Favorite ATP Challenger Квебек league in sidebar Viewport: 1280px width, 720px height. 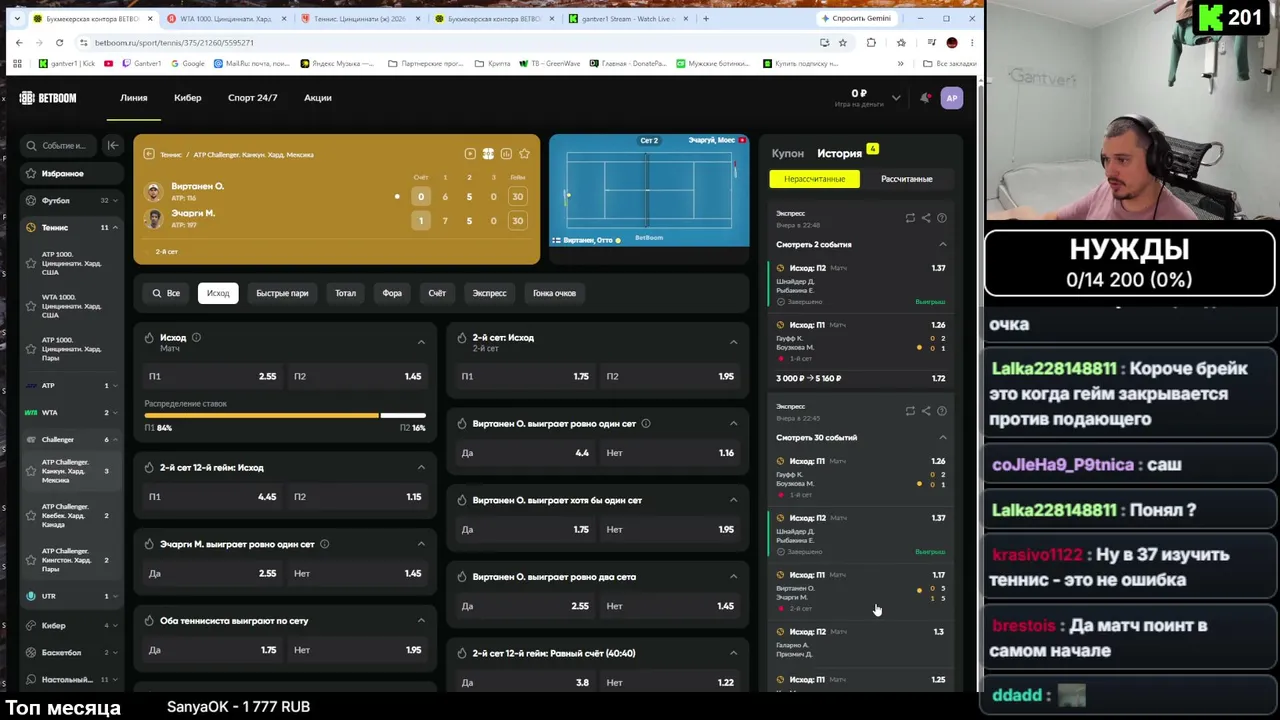click(31, 515)
